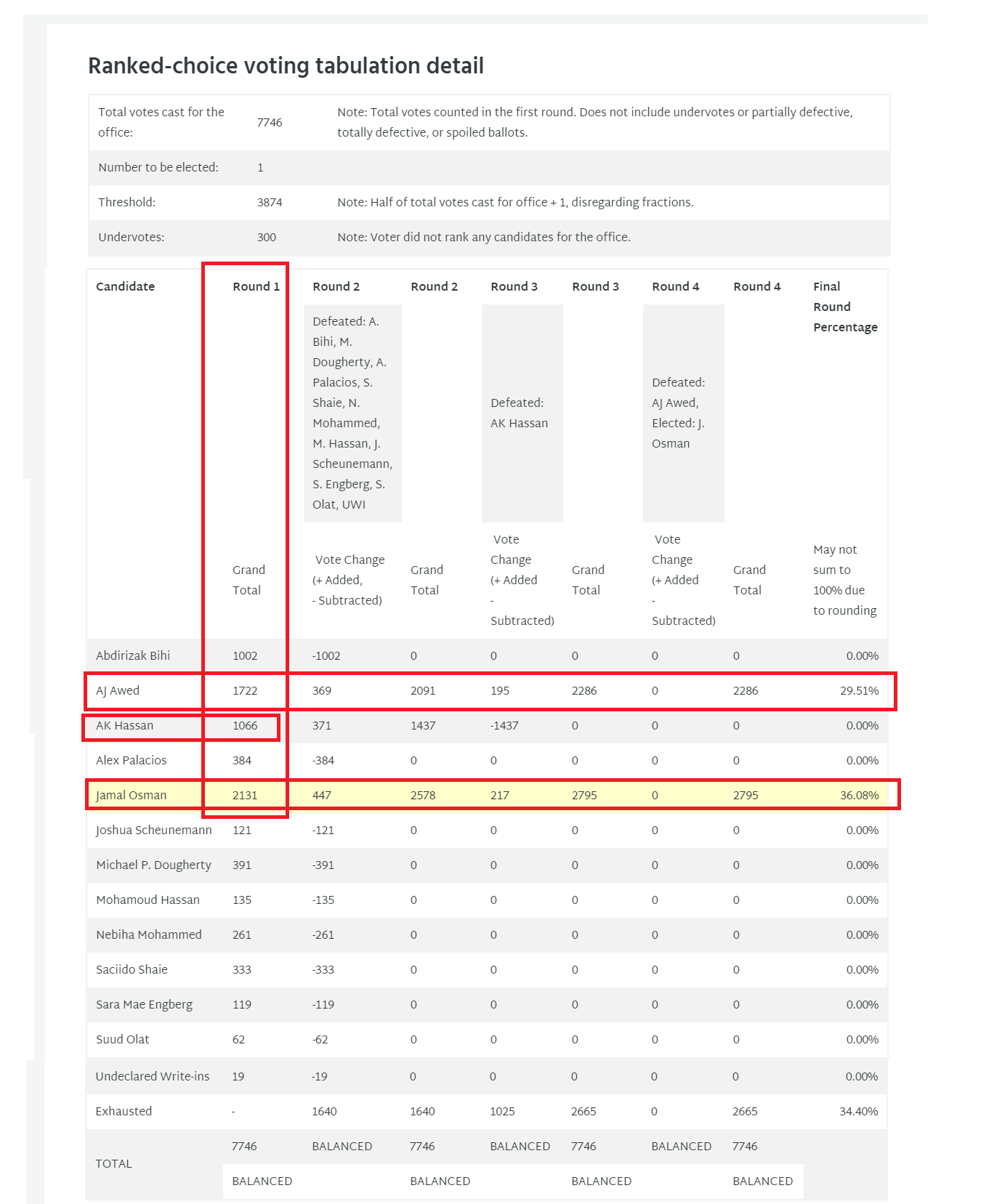This screenshot has height=1204, width=989.
Task: Click the Round 2 defeated candidates note
Action: [352, 413]
